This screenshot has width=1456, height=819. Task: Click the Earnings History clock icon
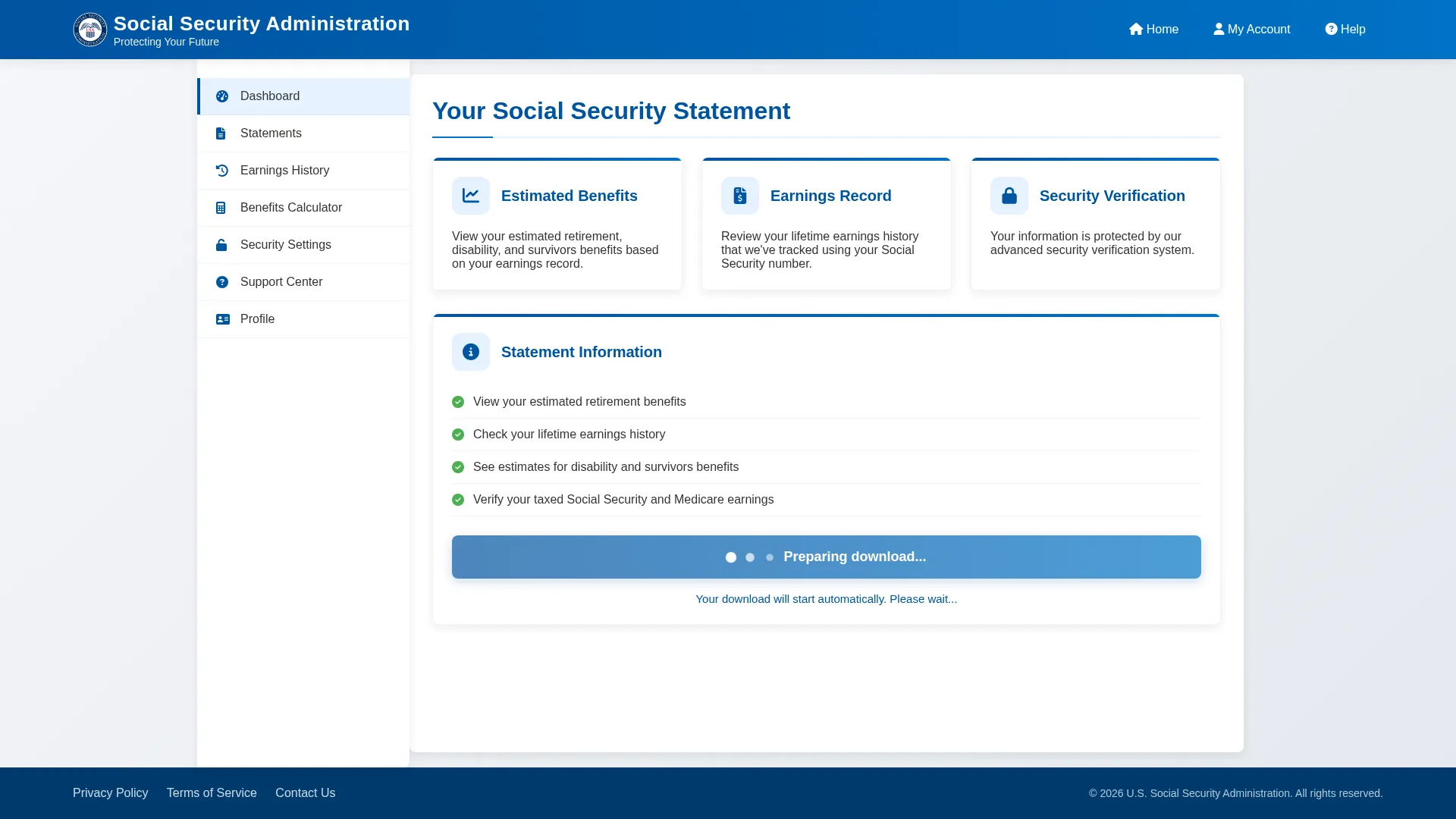coord(222,171)
